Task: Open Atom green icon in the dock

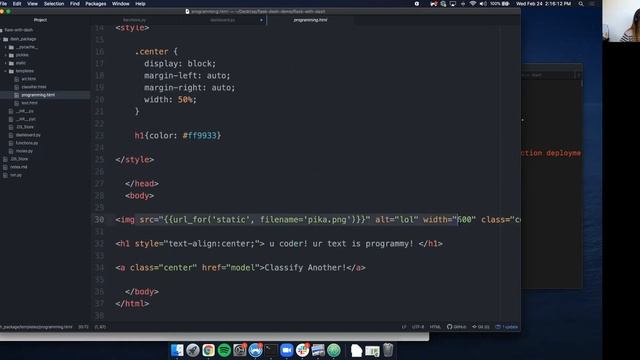Action: tap(334, 350)
